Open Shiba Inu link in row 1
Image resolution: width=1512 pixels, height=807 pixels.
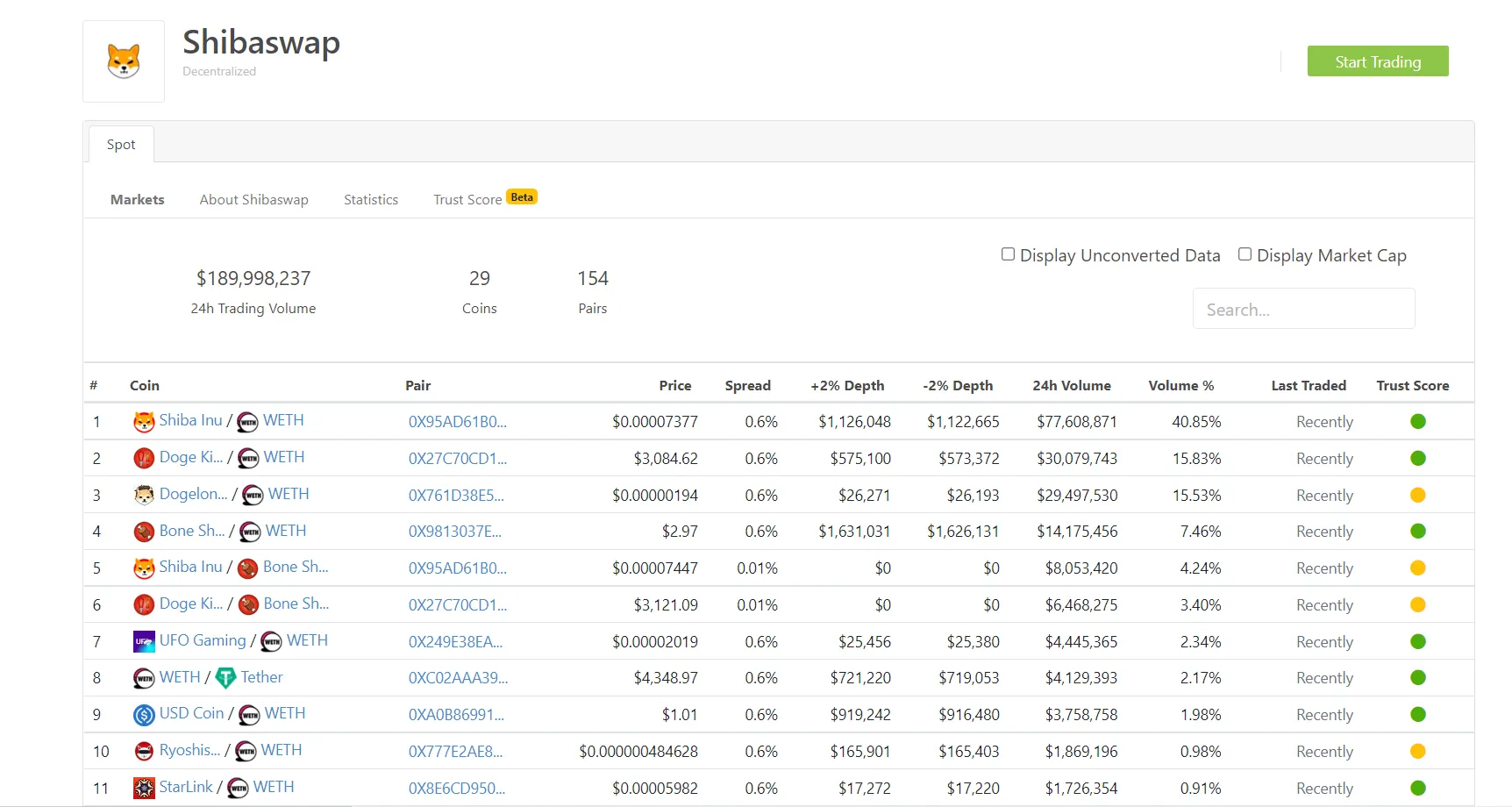(x=191, y=420)
